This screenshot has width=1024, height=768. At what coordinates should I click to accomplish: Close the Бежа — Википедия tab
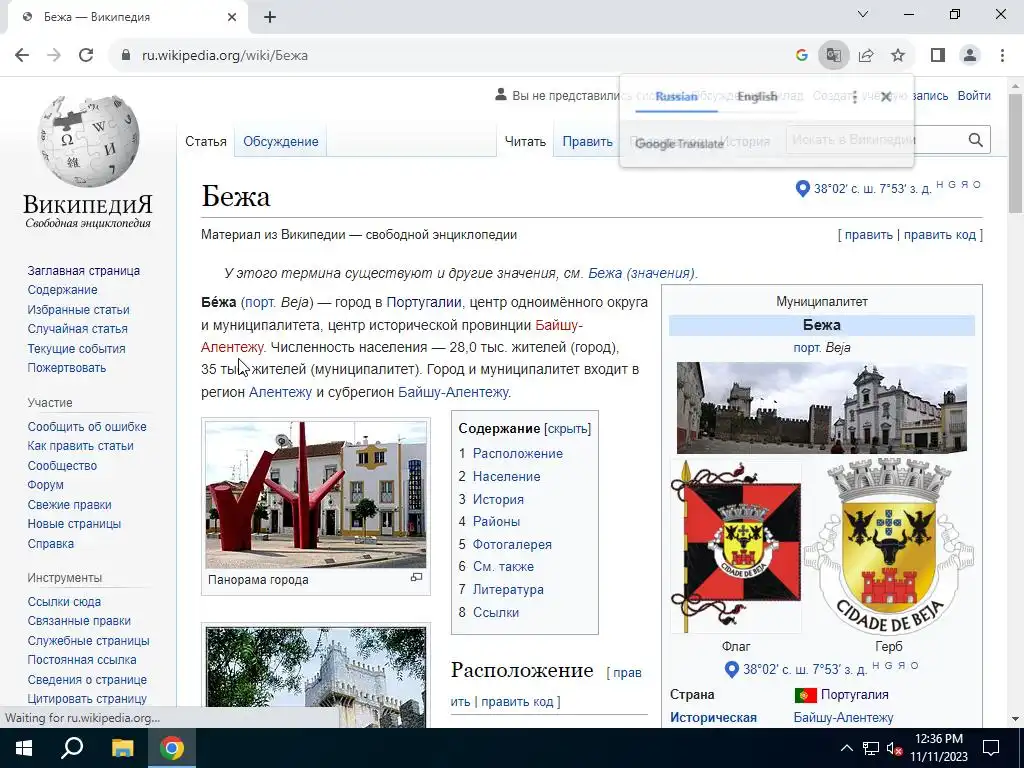pyautogui.click(x=232, y=17)
